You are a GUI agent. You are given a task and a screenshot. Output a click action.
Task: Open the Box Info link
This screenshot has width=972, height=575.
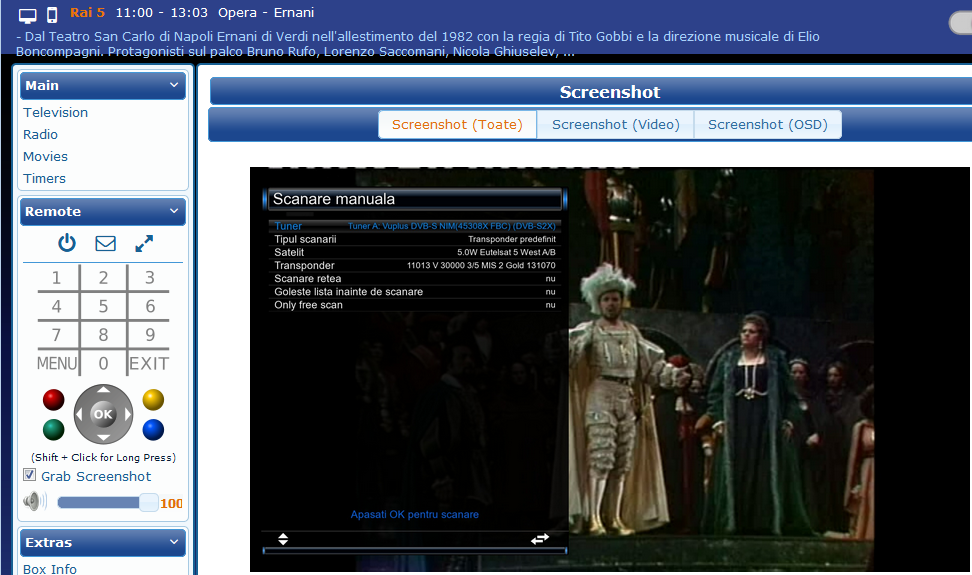[50, 569]
